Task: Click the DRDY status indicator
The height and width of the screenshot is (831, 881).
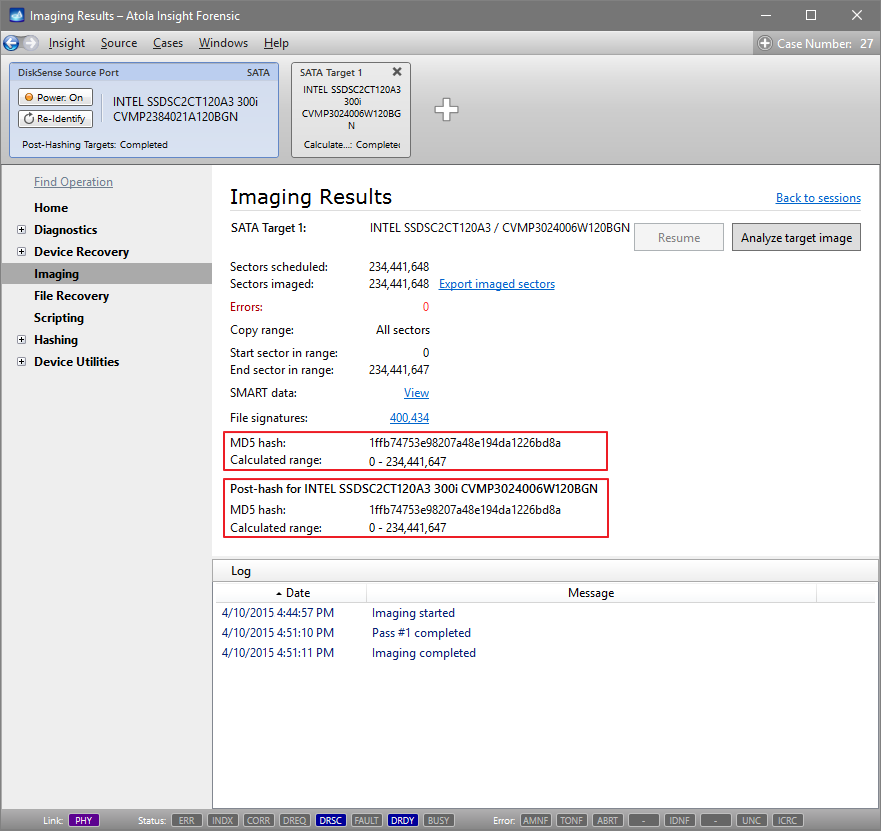Action: point(402,820)
